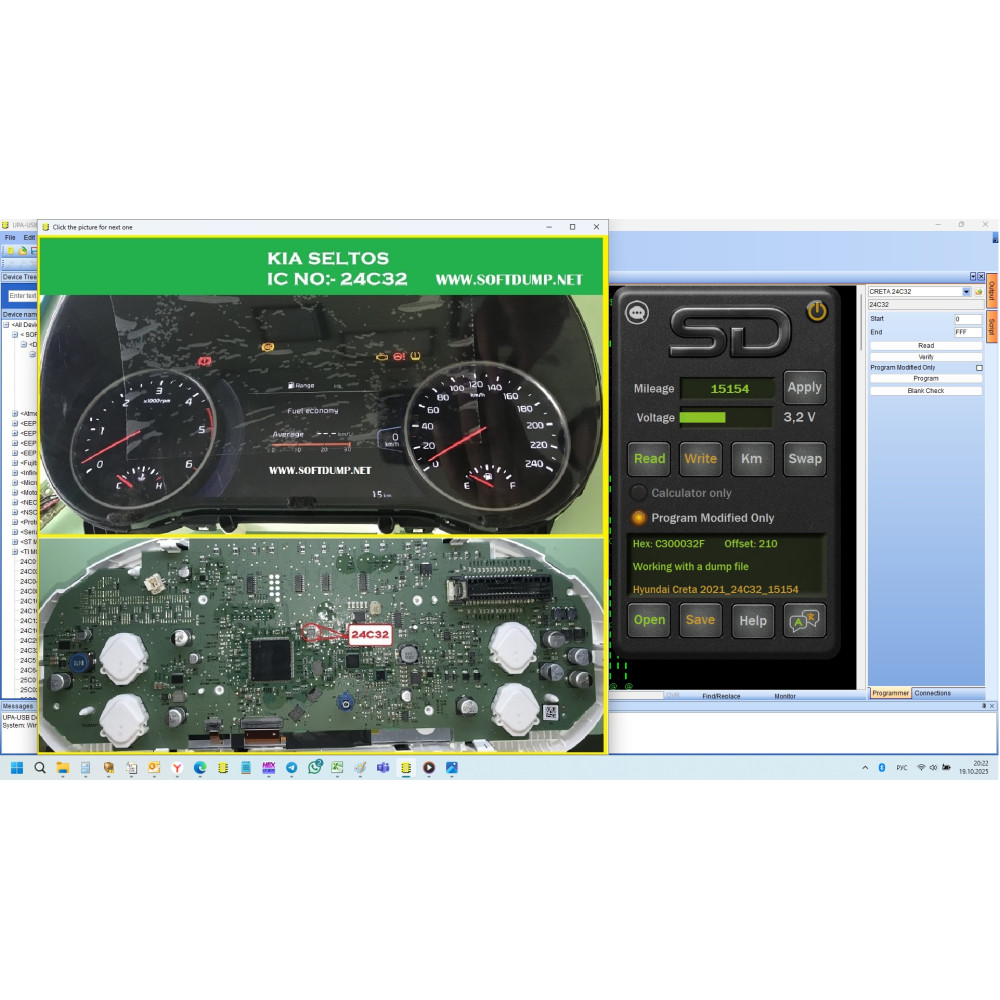The image size is (1000, 1000).
Task: Click the Mileage value field 15154
Action: click(x=728, y=388)
